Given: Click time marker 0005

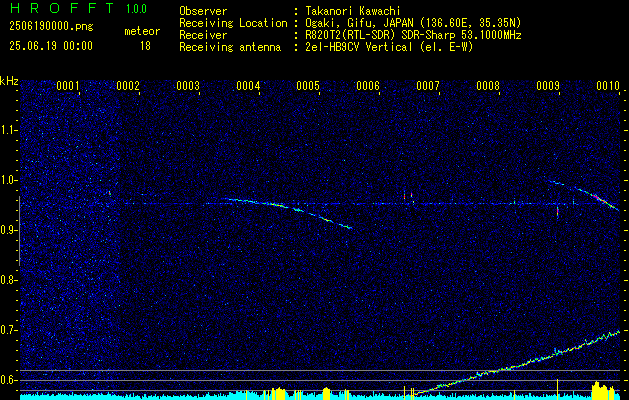Looking at the screenshot, I should (x=308, y=85).
